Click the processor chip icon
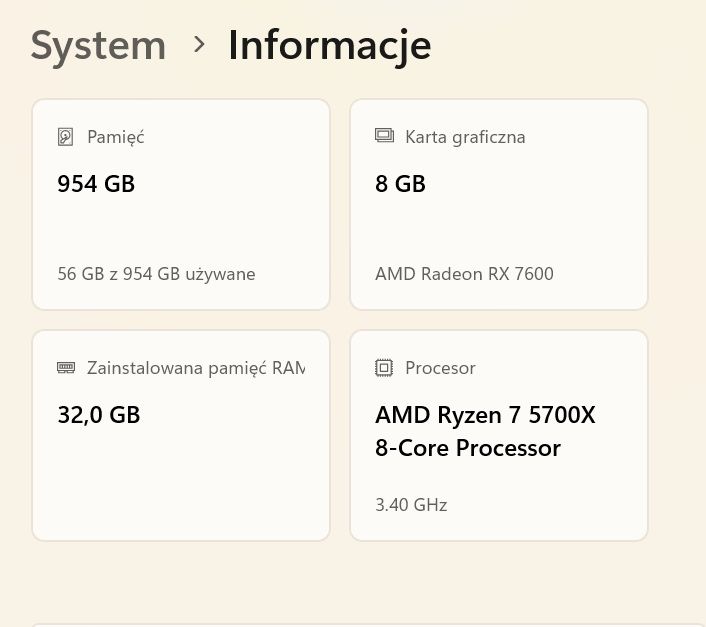The height and width of the screenshot is (627, 706). [384, 368]
